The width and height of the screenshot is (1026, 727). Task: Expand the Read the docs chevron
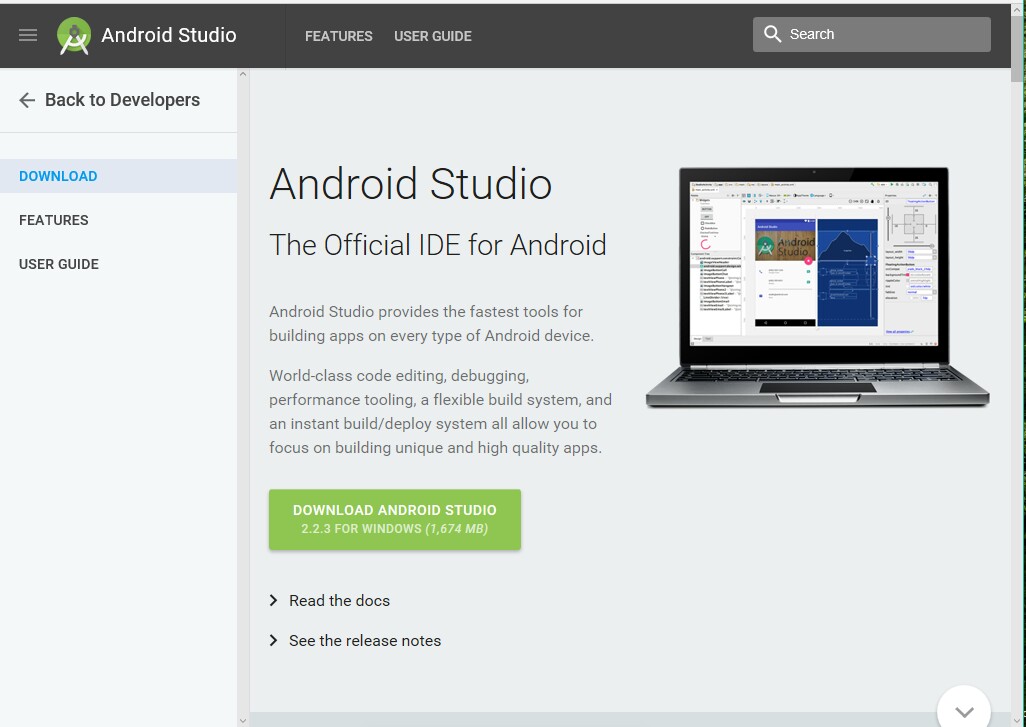click(x=274, y=600)
